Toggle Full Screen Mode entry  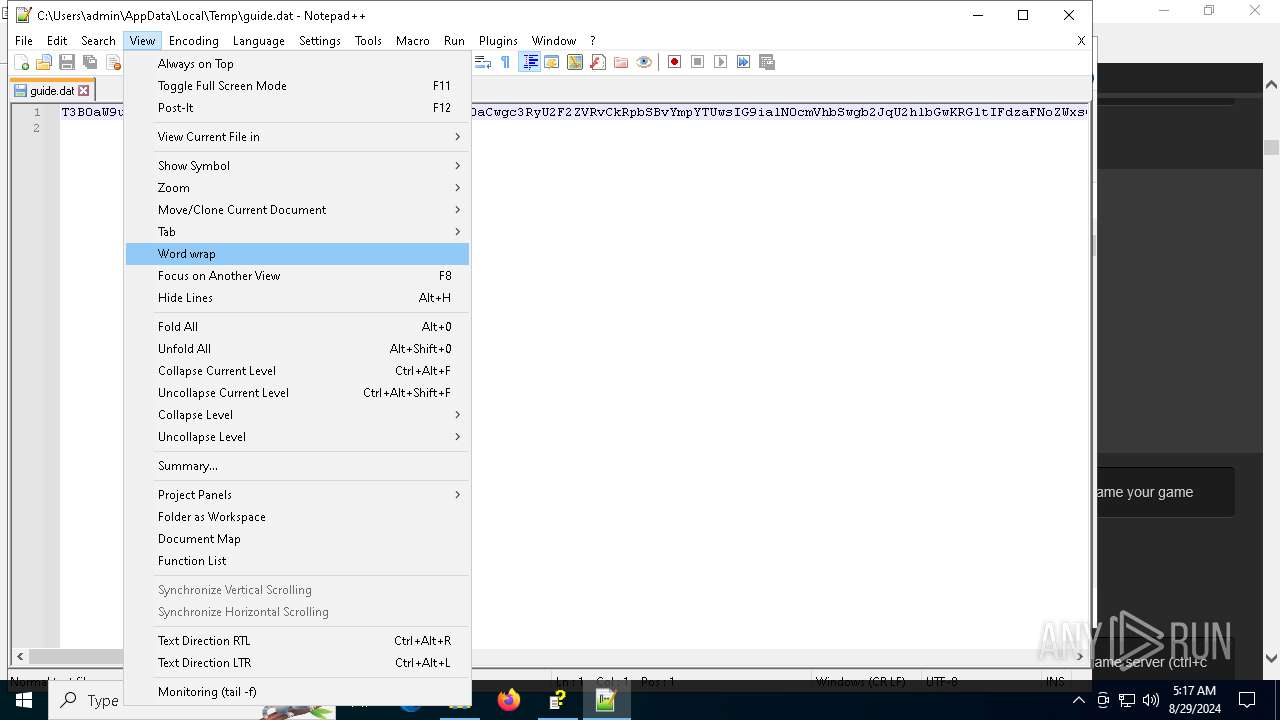297,86
